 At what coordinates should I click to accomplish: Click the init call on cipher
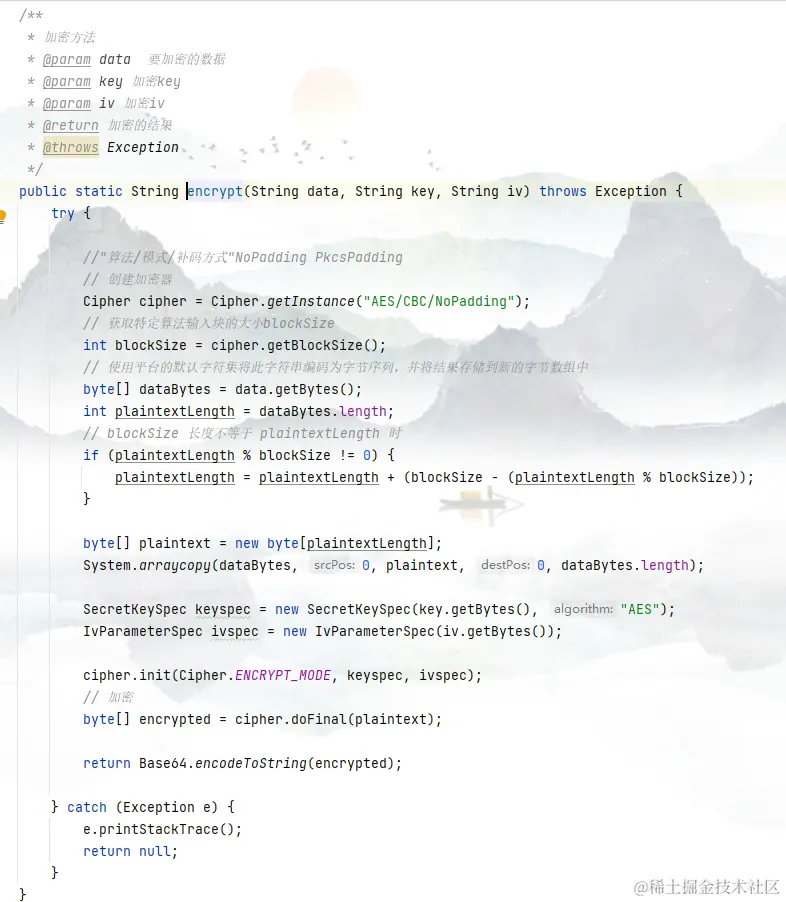tap(155, 675)
